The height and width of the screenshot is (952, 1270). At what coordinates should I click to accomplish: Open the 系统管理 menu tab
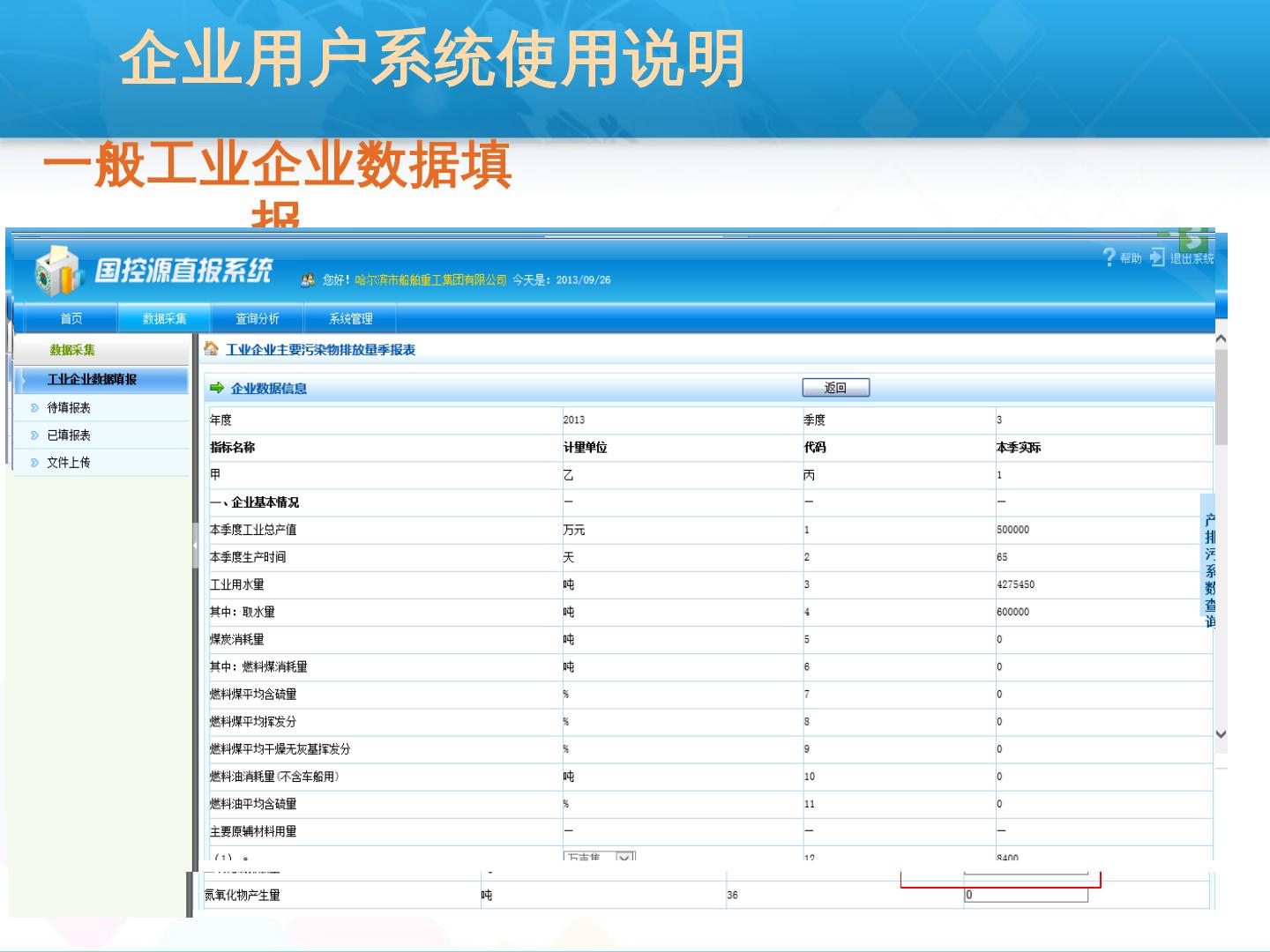[350, 318]
